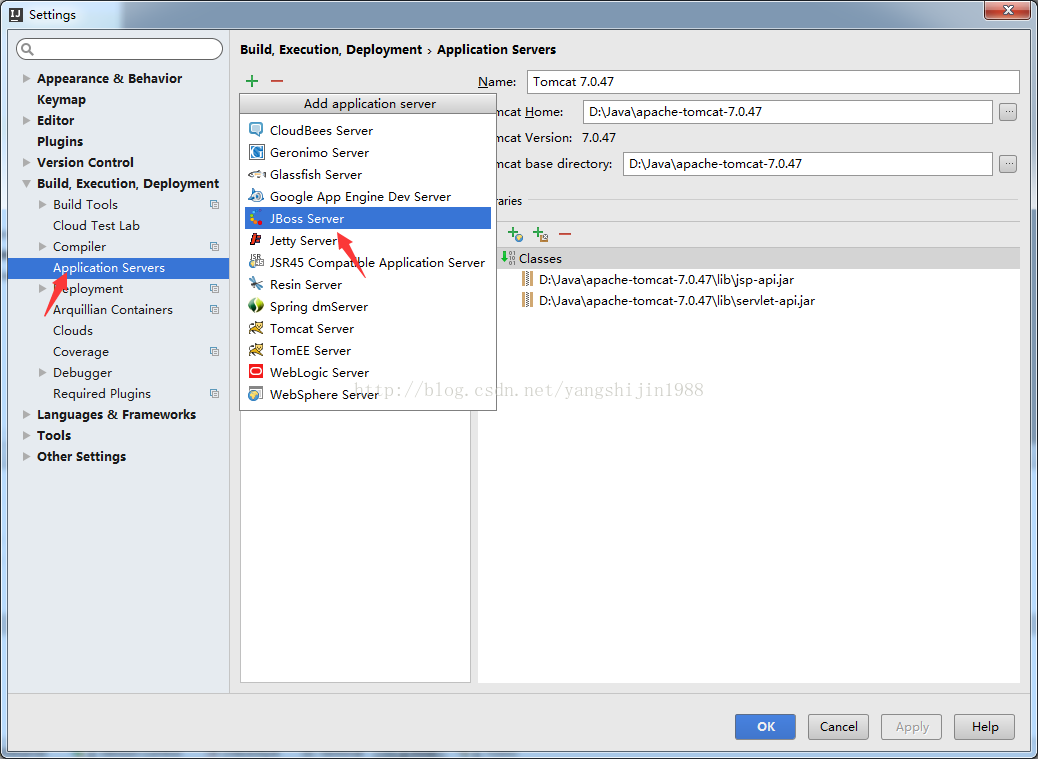Image resolution: width=1038 pixels, height=759 pixels.
Task: Click the project-level icon beside Coverage
Action: [x=214, y=351]
